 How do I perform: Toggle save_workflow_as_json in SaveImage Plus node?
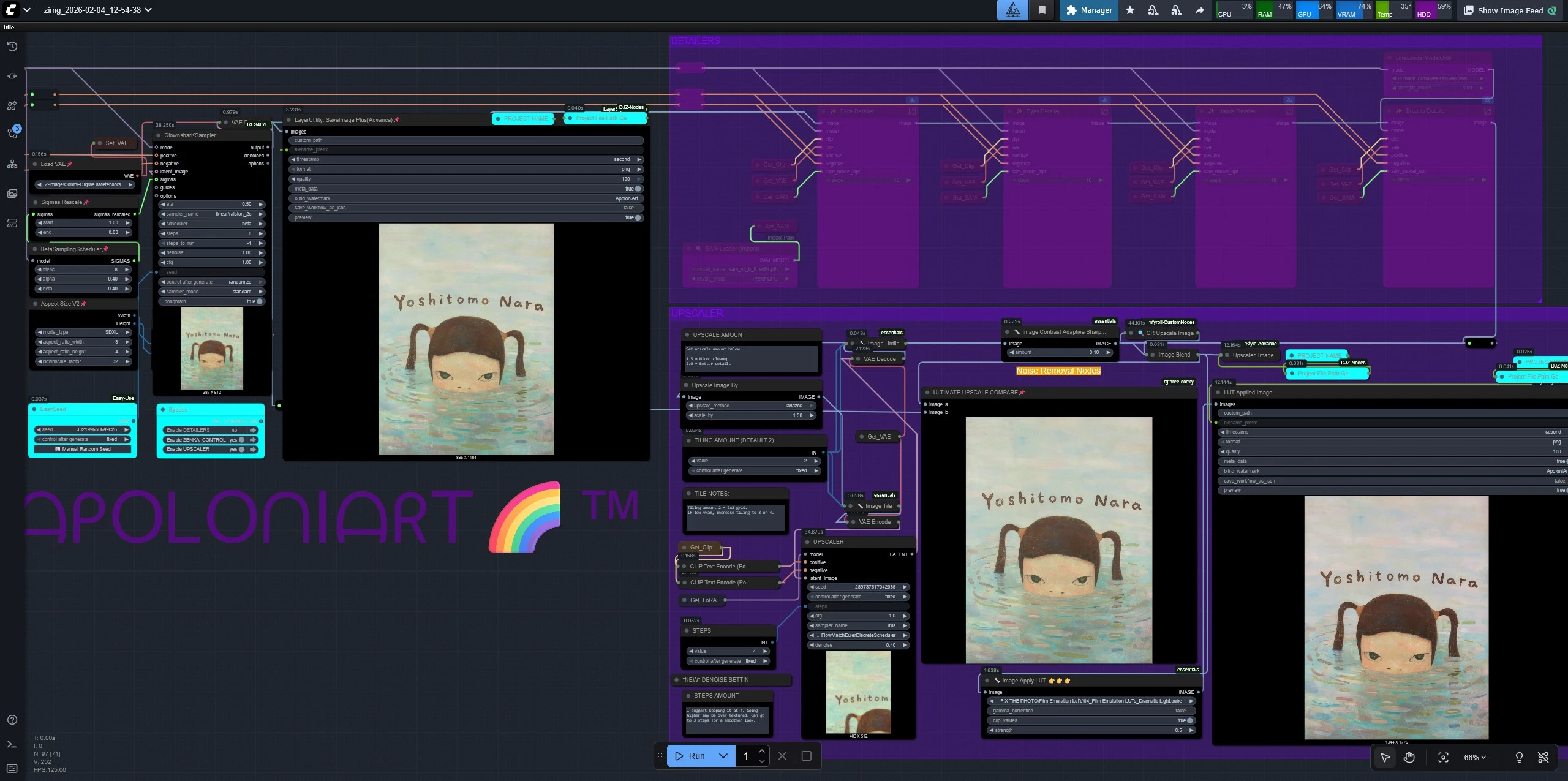467,208
